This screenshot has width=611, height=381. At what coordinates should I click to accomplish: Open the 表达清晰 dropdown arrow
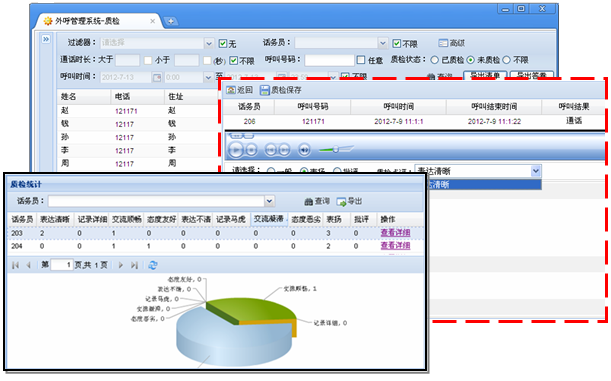click(536, 171)
